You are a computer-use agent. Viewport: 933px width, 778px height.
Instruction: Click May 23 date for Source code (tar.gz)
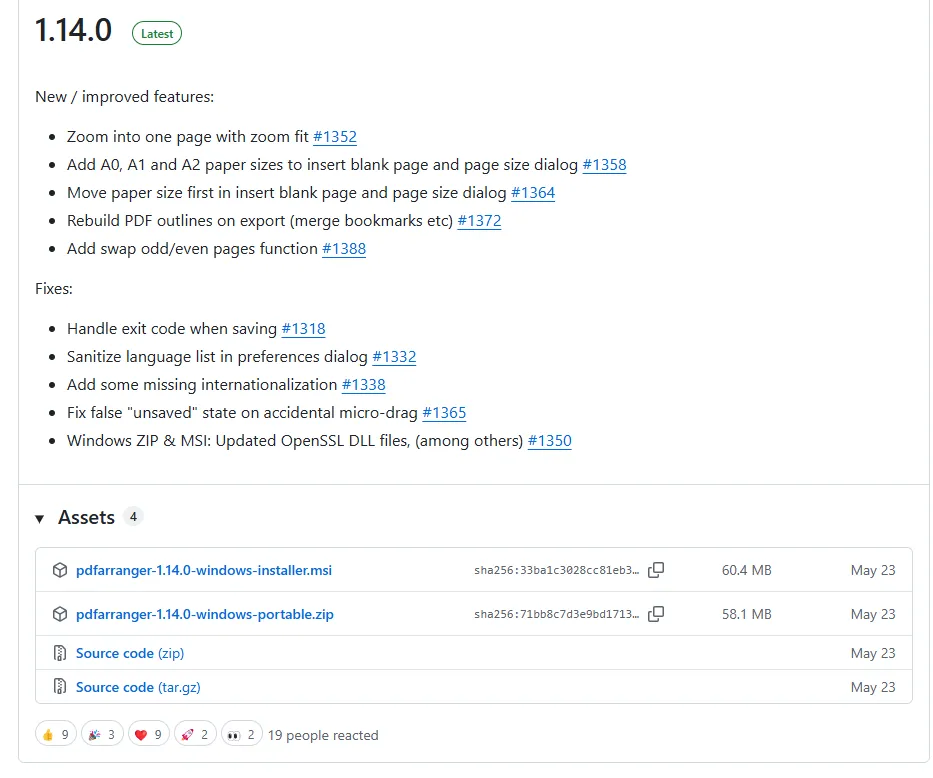(873, 687)
